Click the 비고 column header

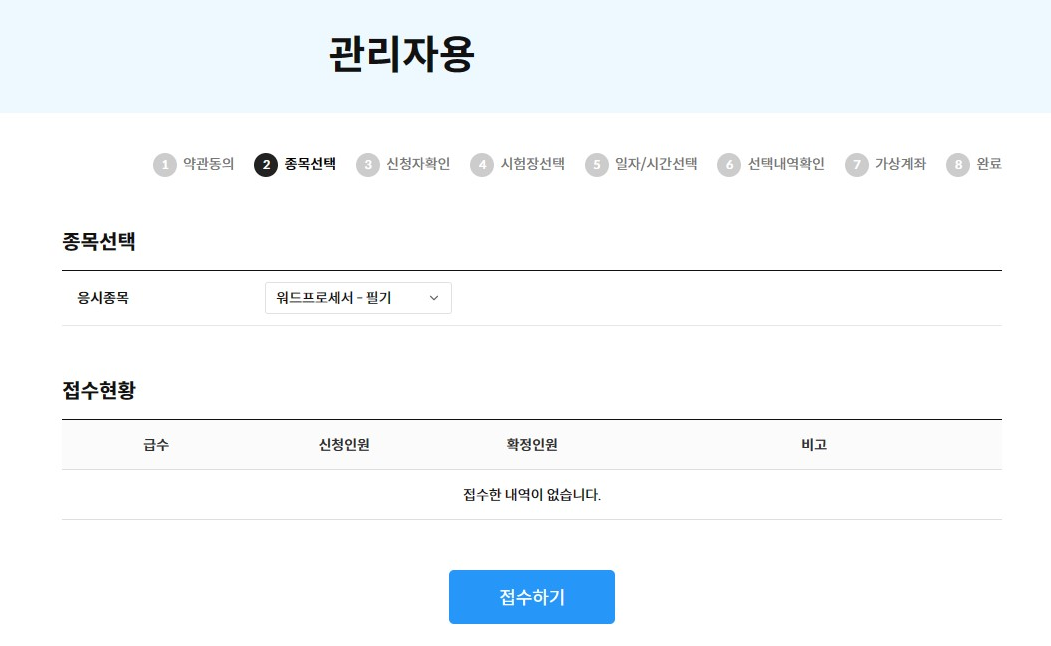coord(814,445)
